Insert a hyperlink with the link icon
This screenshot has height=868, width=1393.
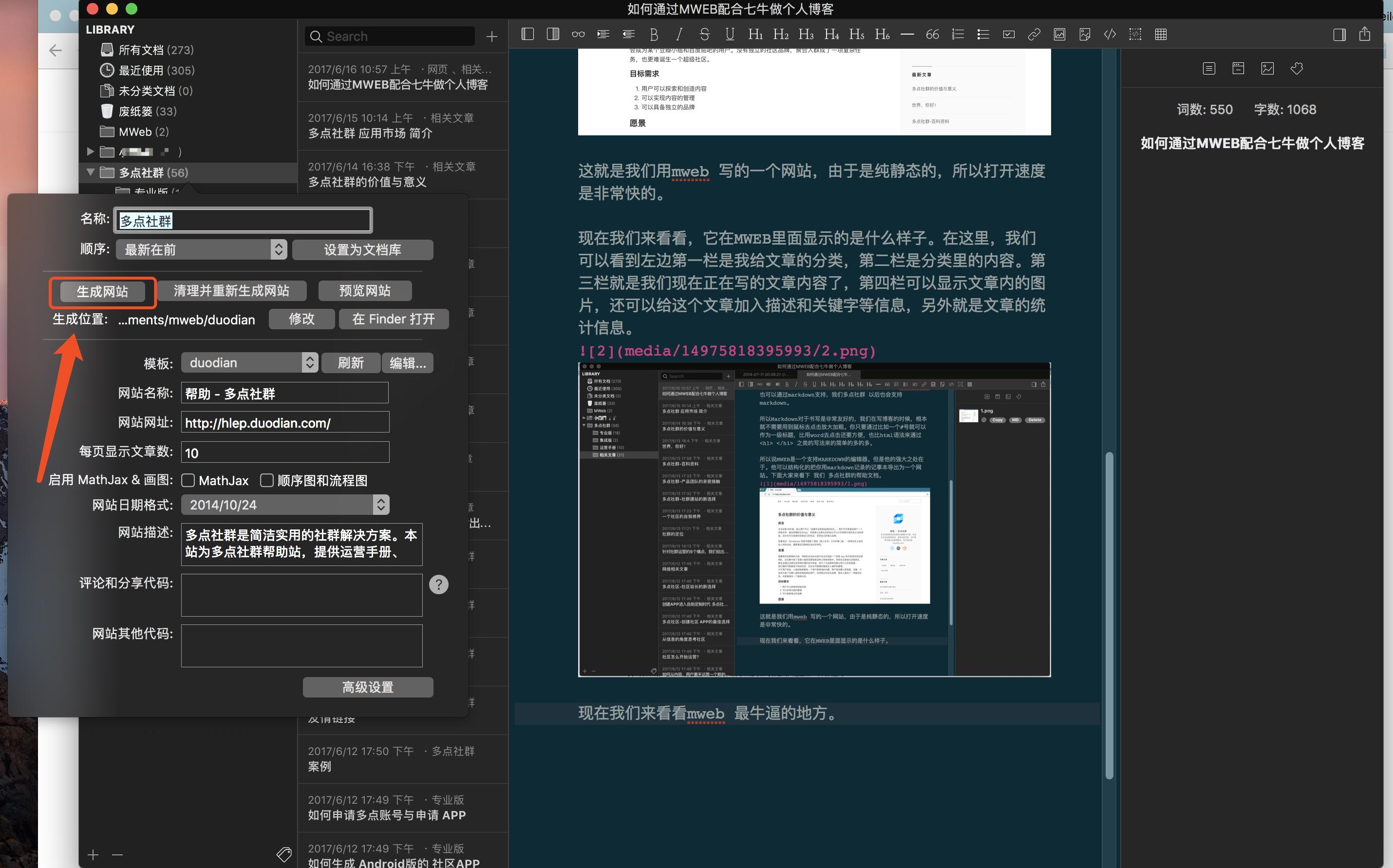[1034, 35]
